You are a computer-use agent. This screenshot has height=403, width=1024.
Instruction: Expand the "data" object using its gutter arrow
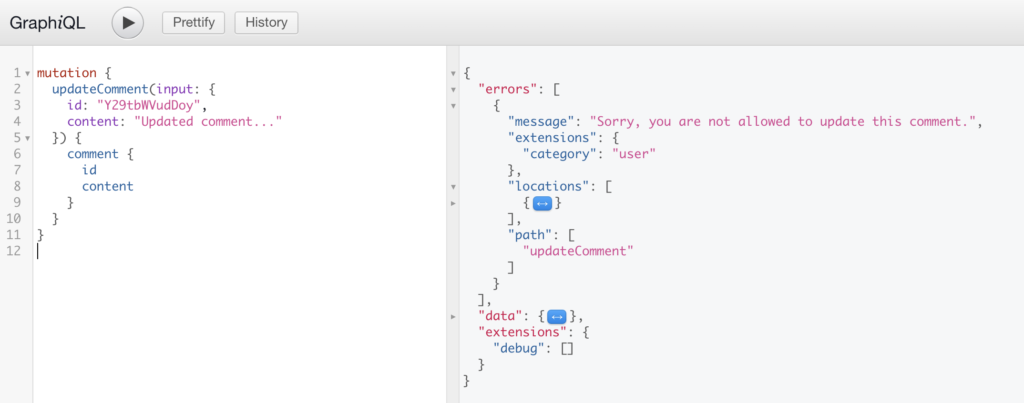tap(454, 316)
